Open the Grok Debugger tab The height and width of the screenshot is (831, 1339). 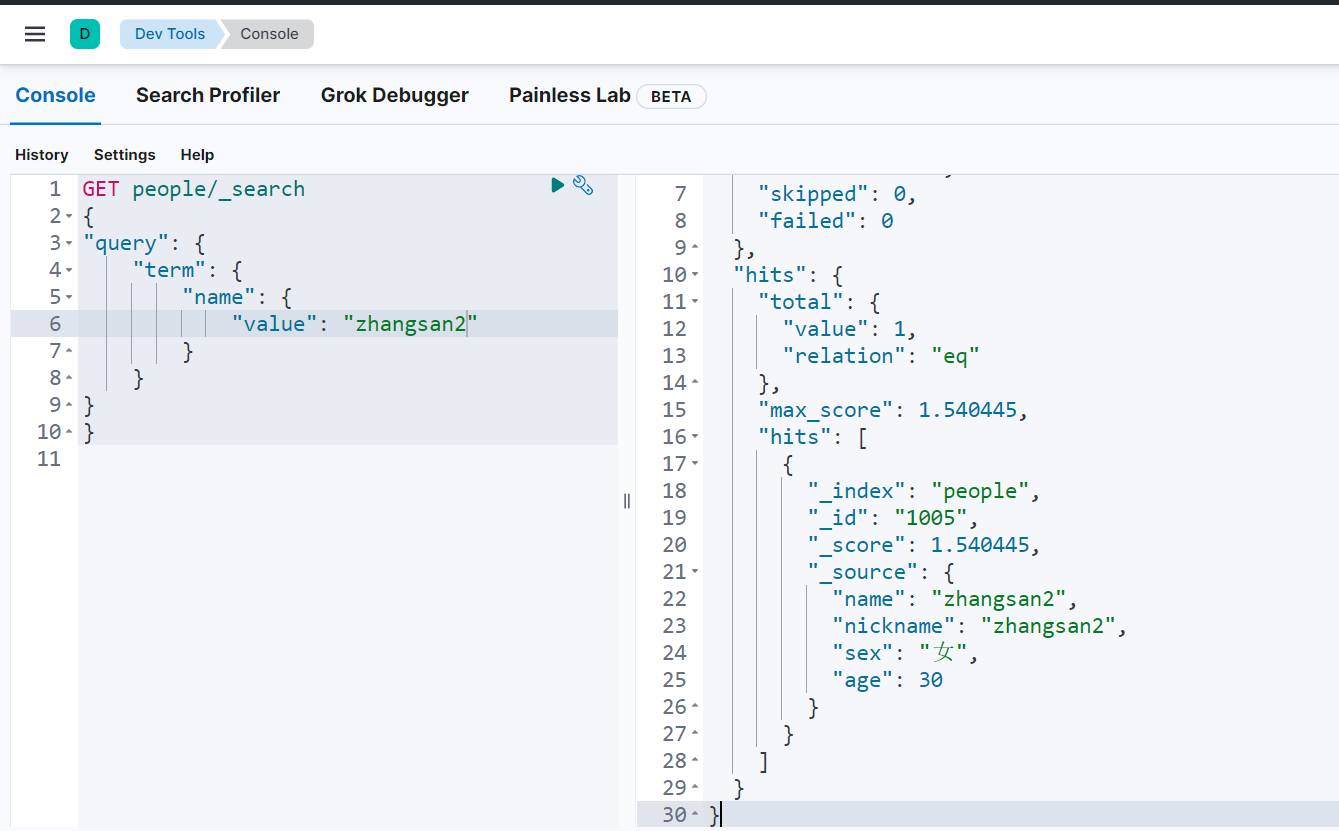coord(394,96)
